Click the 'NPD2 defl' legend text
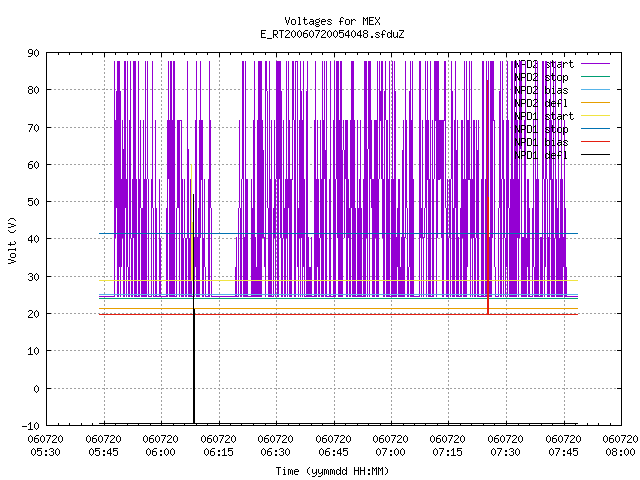Screen dimensions: 640x480 point(541,103)
